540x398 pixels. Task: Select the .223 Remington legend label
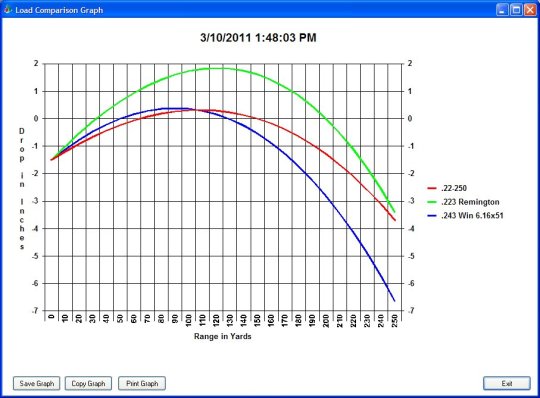(470, 202)
